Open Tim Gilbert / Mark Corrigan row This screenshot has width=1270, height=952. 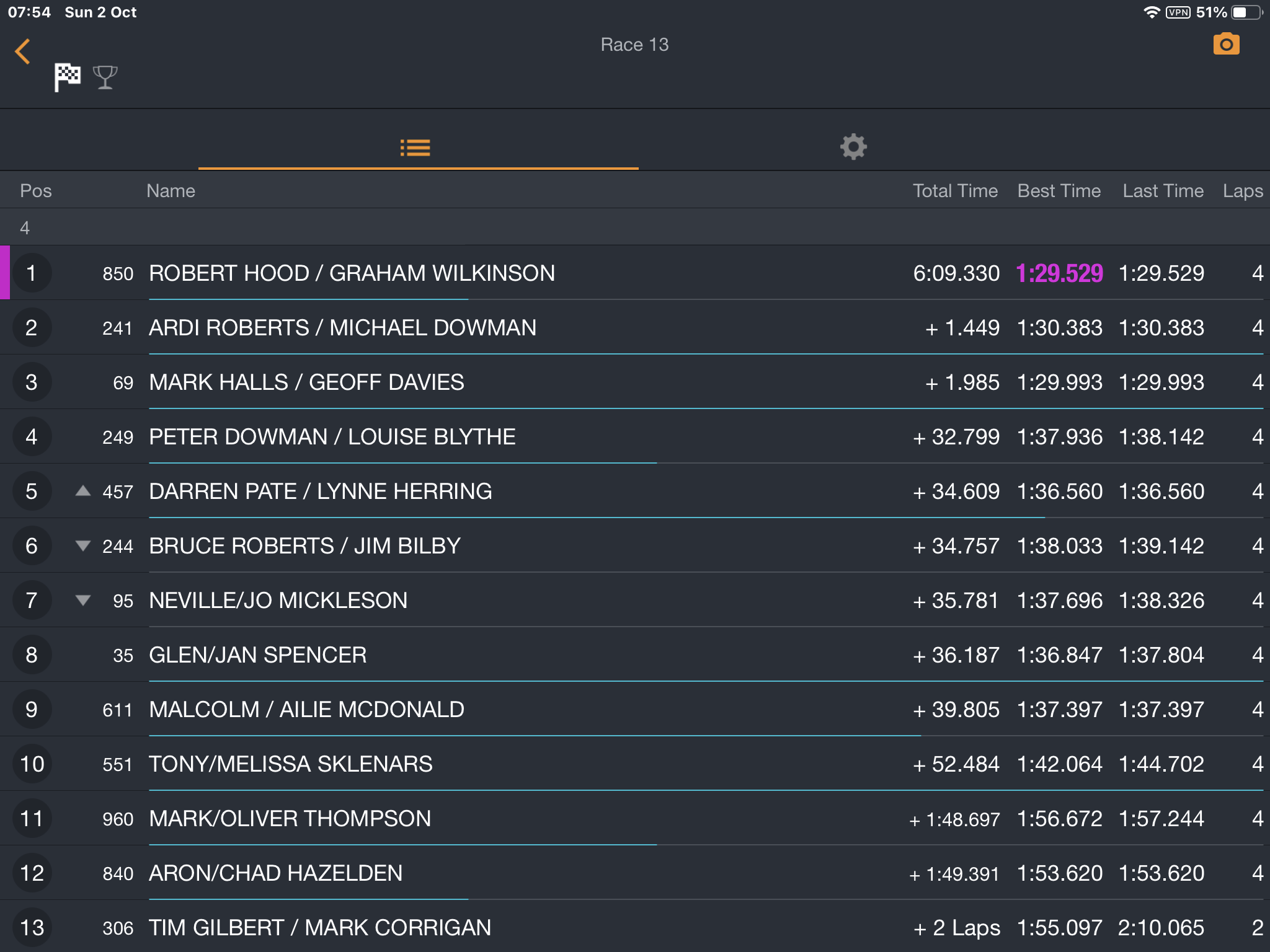point(635,926)
